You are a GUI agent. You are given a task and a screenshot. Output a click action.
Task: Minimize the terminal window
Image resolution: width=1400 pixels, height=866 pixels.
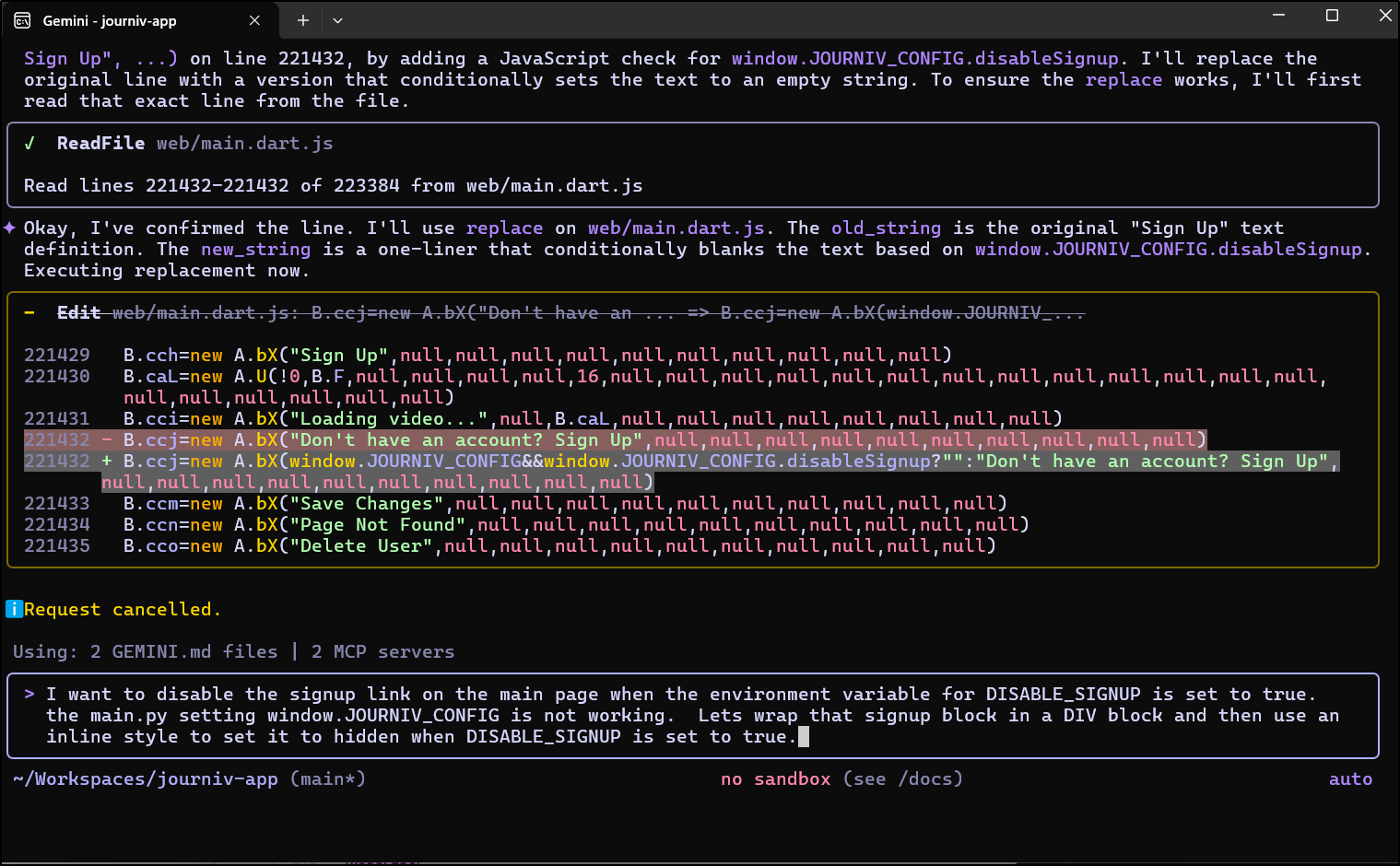pyautogui.click(x=1278, y=16)
